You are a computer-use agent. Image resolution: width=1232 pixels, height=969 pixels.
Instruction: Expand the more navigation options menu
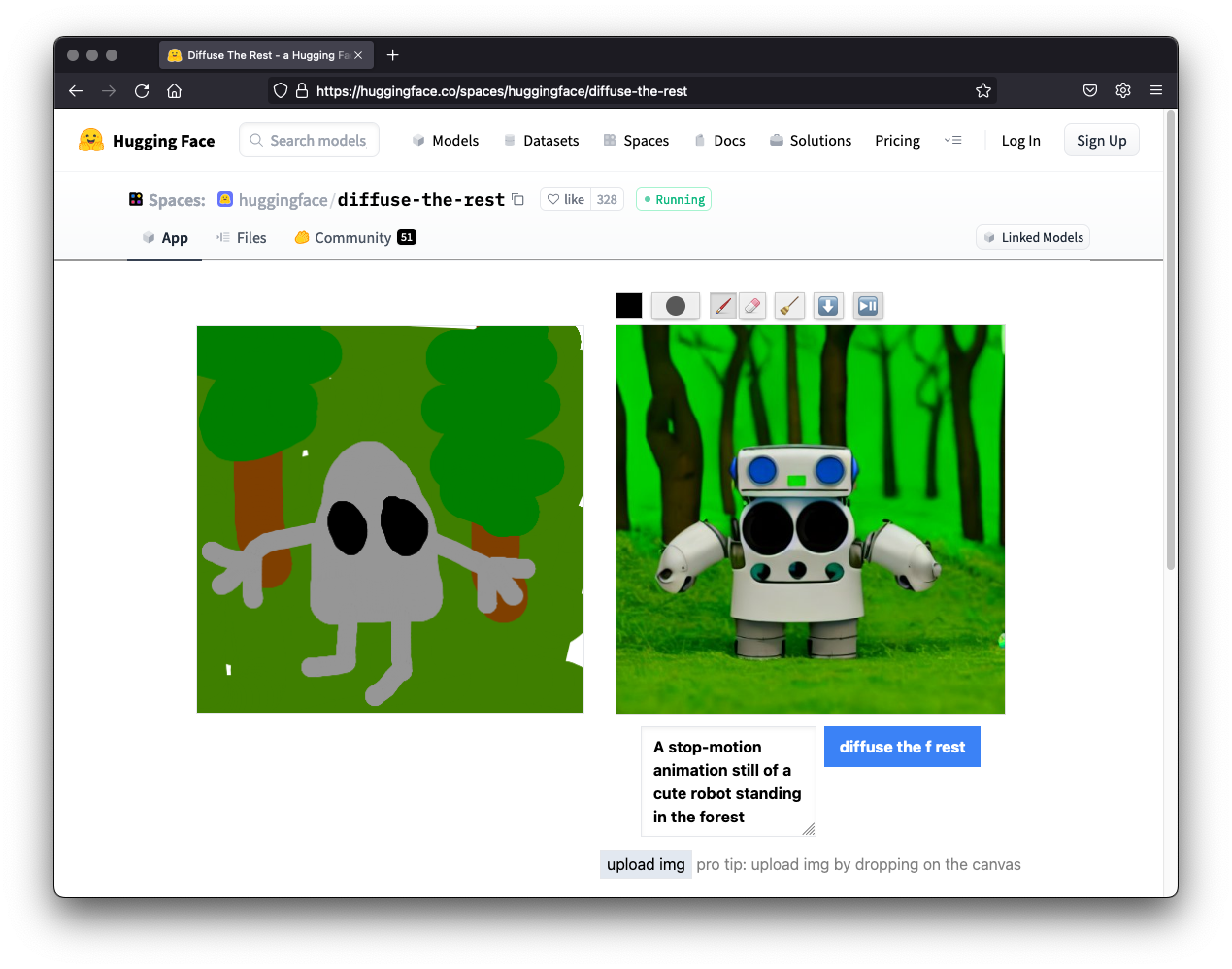click(952, 141)
